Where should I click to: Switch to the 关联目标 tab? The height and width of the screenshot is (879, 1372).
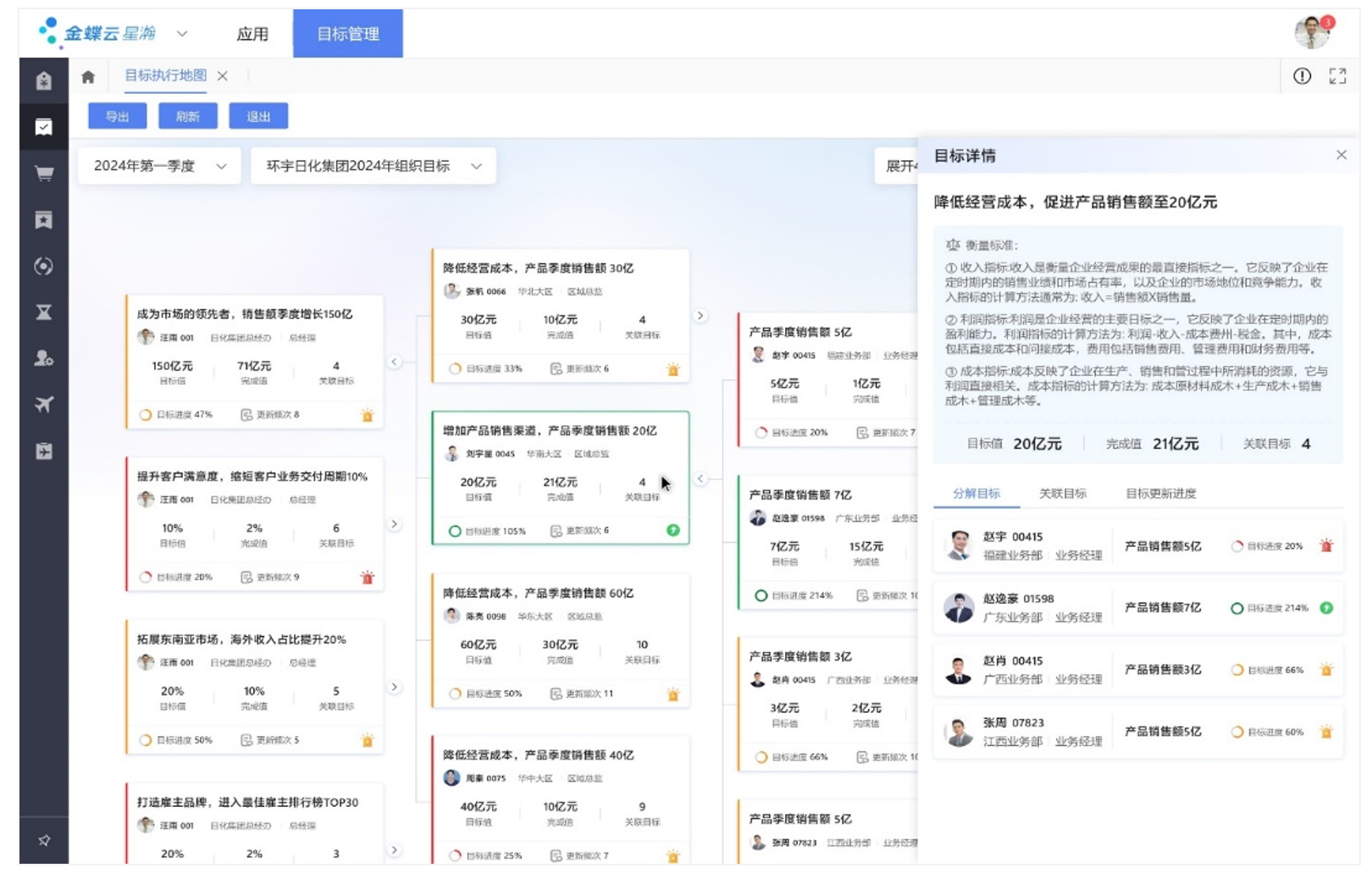(1062, 494)
